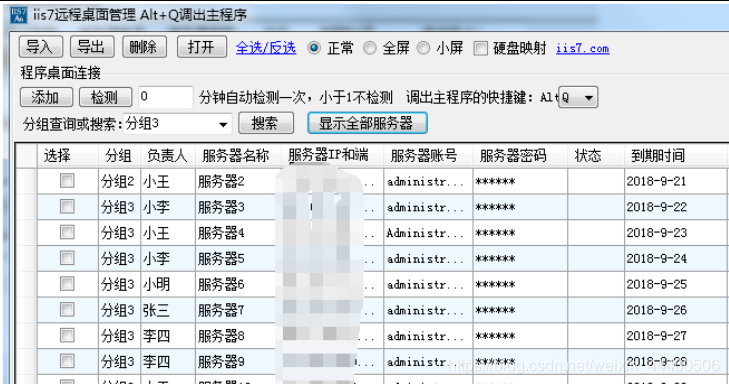Screen dimensions: 729x384
Task: Enable the 硬盘映射 checkbox
Action: pos(480,48)
